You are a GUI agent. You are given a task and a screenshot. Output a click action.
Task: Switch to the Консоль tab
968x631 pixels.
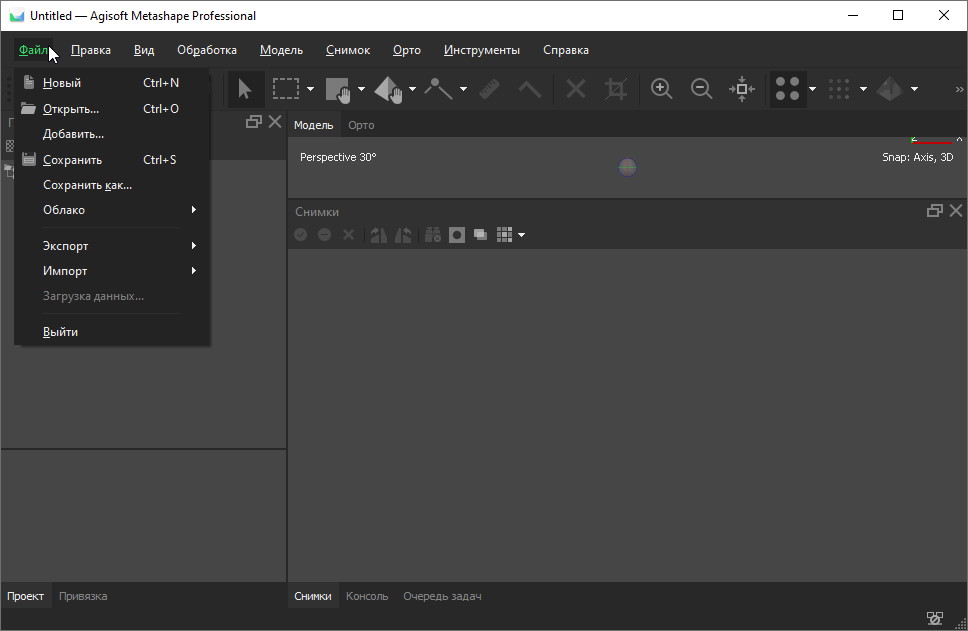[367, 596]
